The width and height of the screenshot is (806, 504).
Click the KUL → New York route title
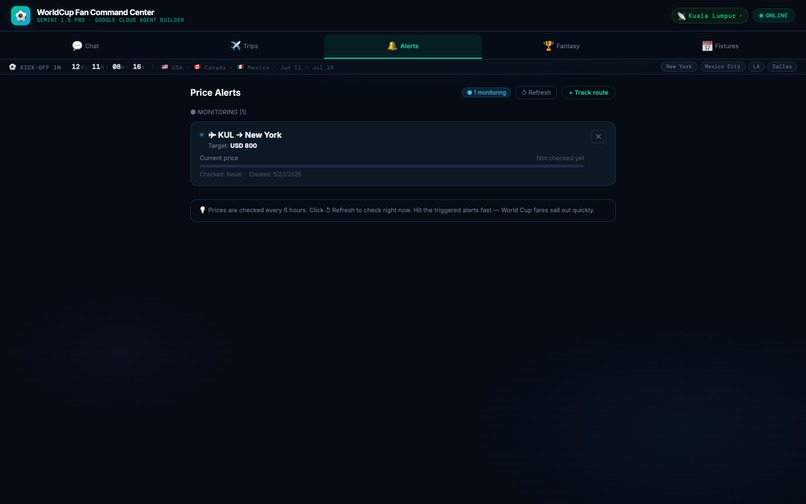[250, 135]
